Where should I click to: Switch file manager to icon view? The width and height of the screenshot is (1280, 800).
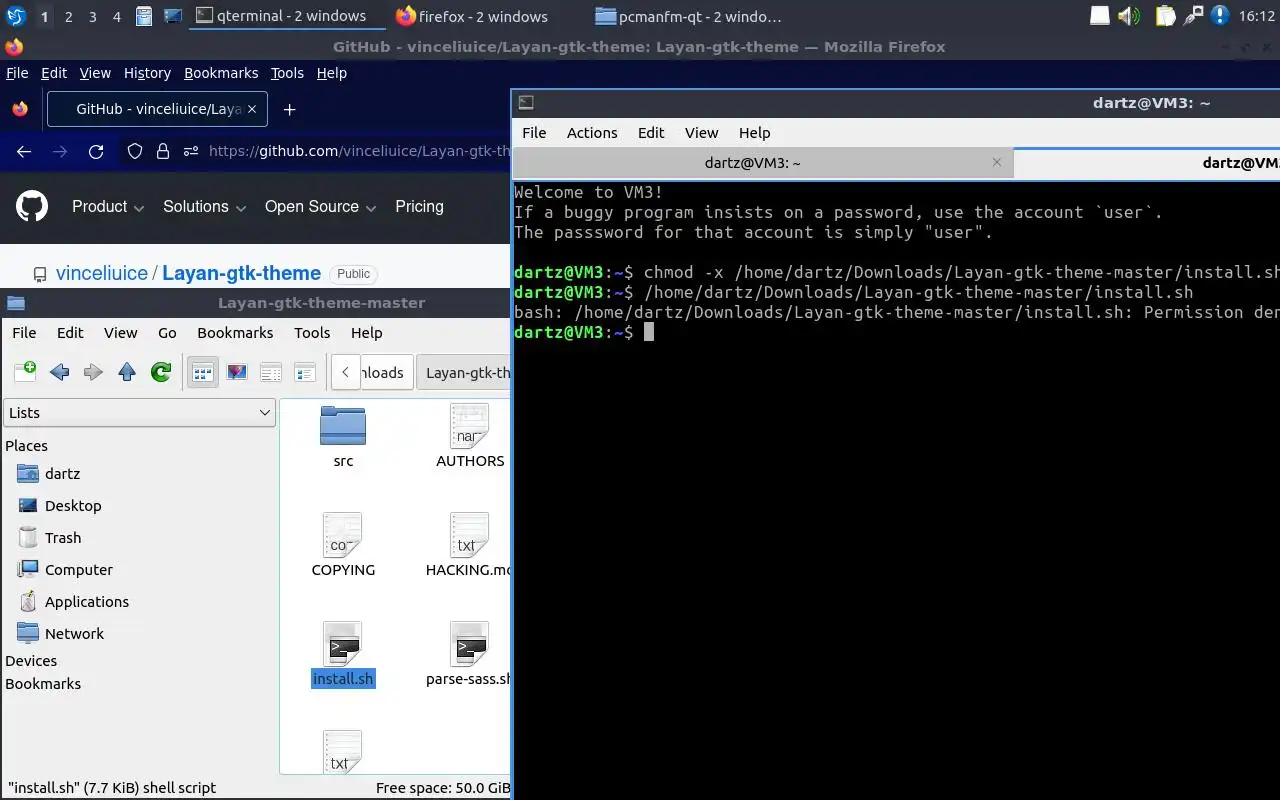coord(203,372)
